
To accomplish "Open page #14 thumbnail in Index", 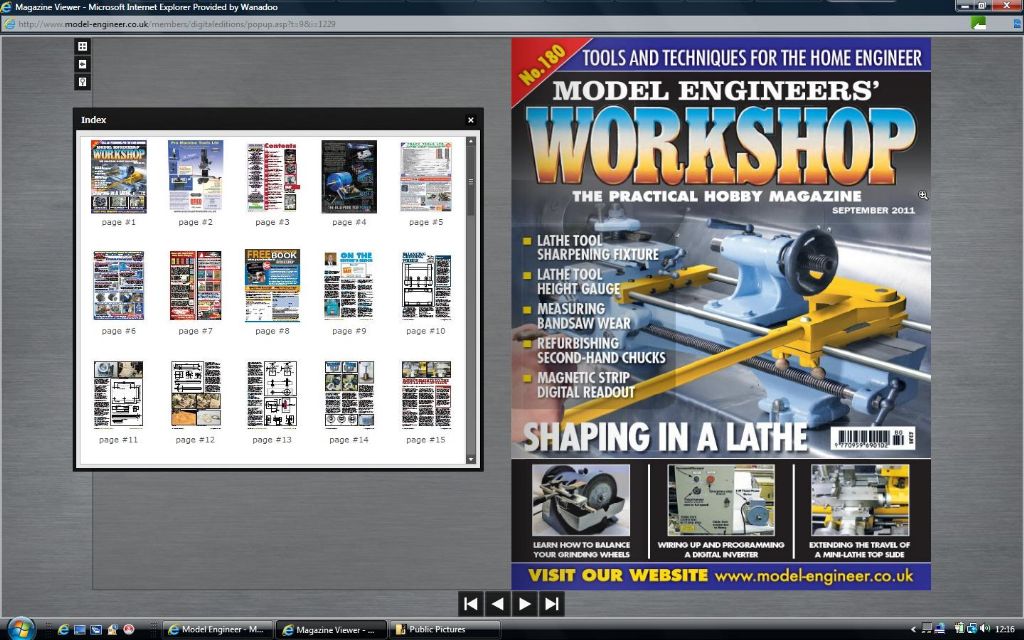I will click(x=349, y=394).
